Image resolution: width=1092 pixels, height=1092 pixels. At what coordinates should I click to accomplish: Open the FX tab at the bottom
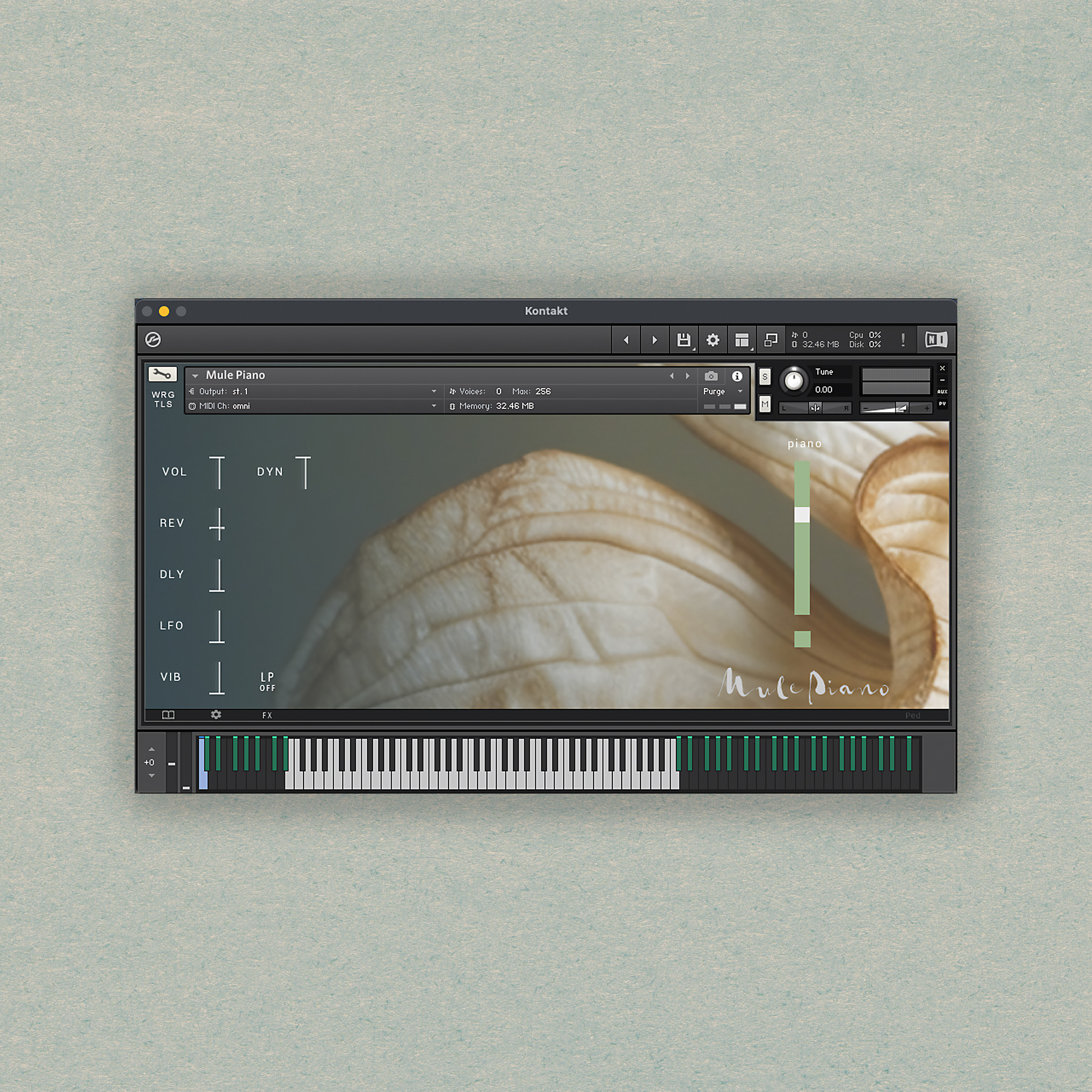tap(267, 716)
